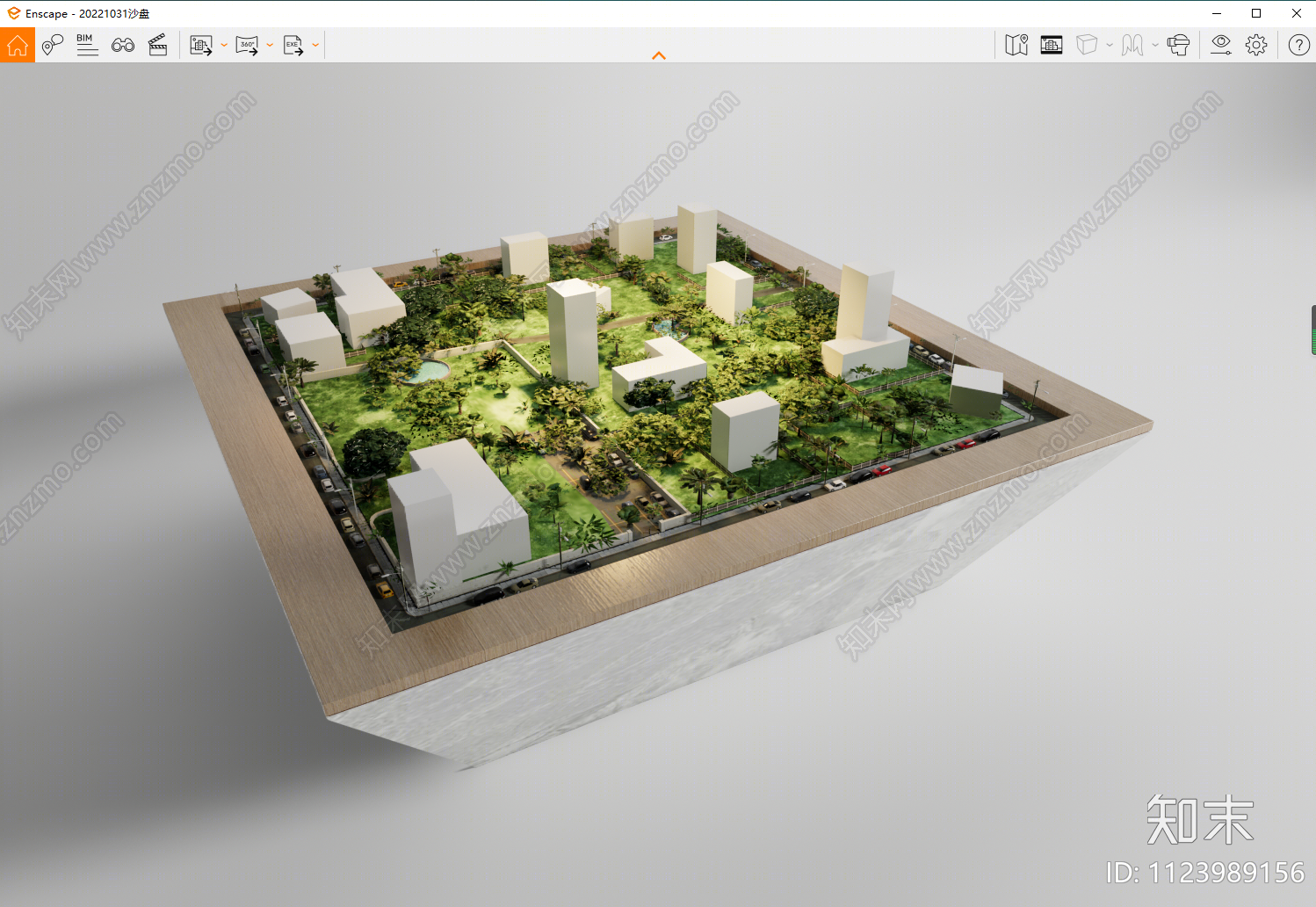
Task: Click the Home button in Enscape toolbar
Action: [x=18, y=45]
